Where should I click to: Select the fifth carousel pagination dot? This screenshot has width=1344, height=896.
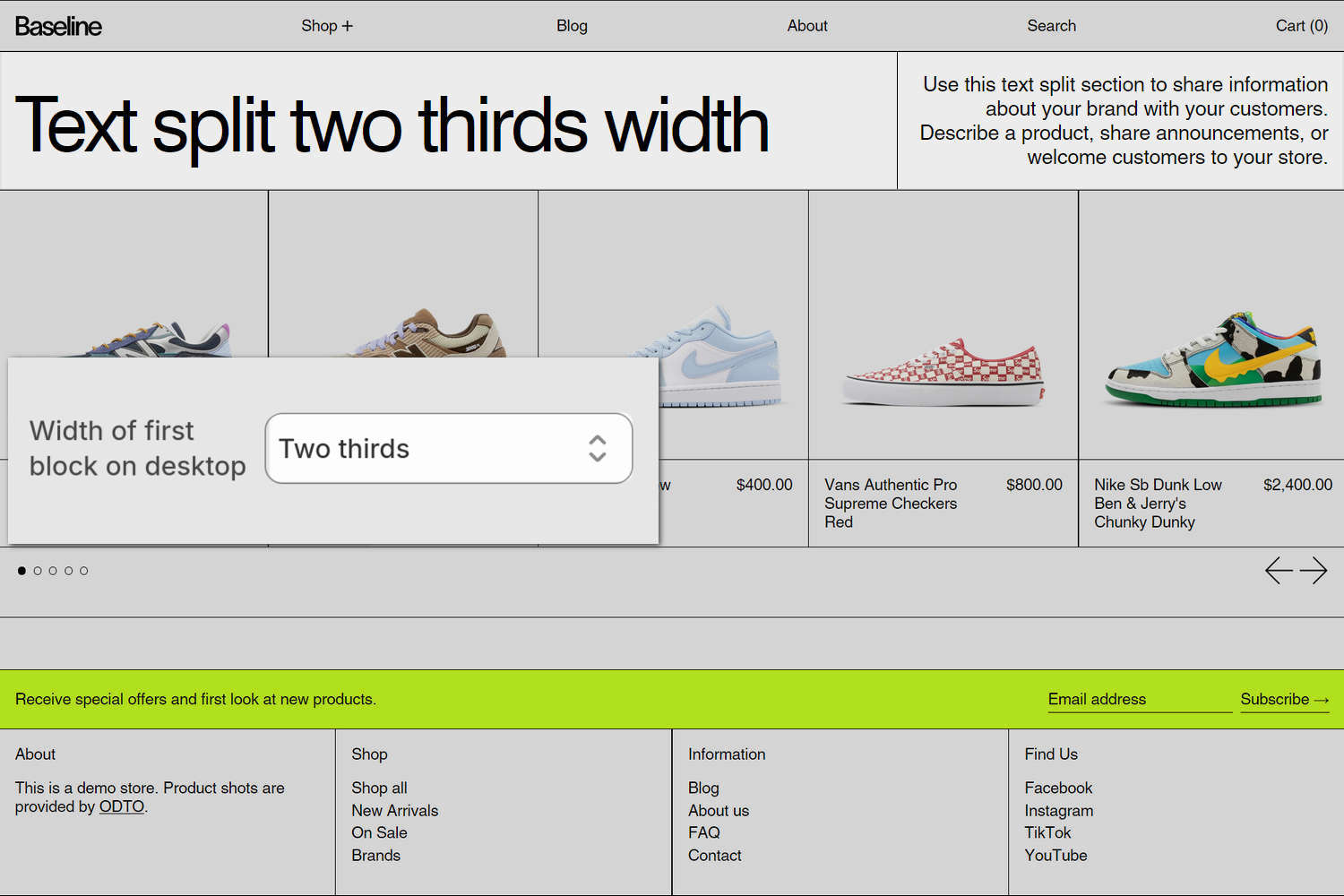coord(83,571)
